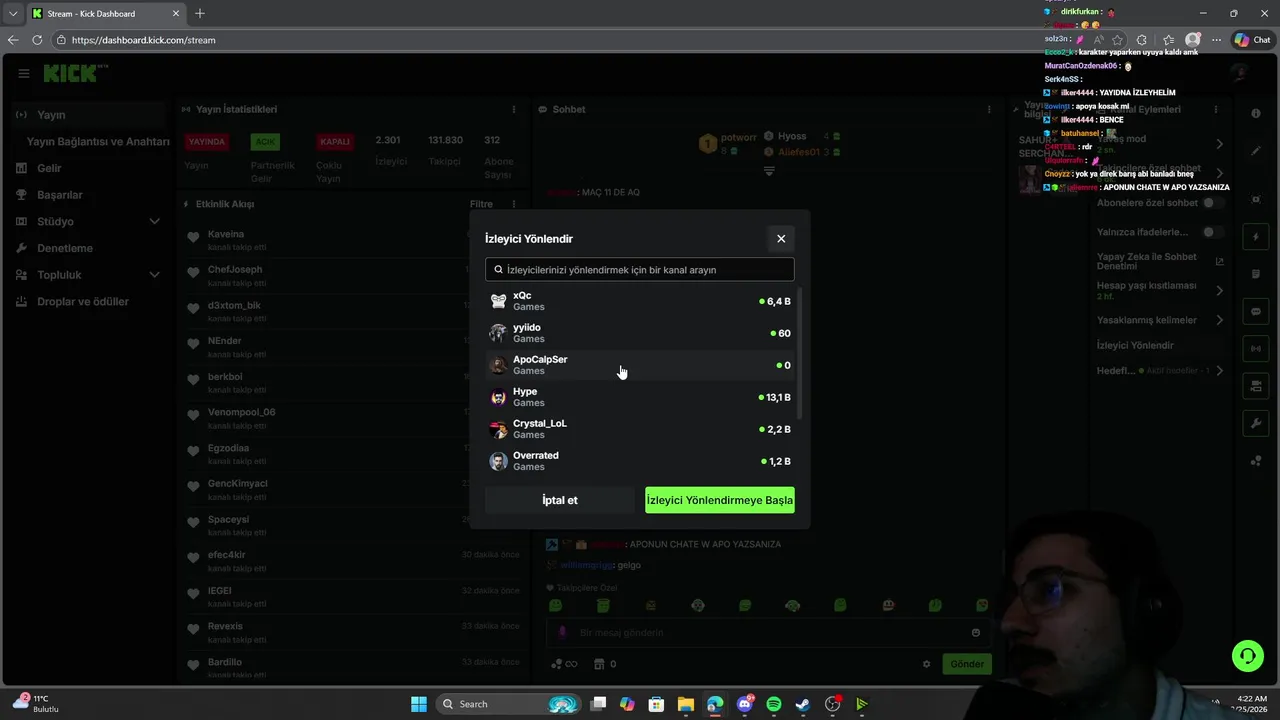
Task: Choose ApoCalpSer from the channel list
Action: click(x=640, y=365)
